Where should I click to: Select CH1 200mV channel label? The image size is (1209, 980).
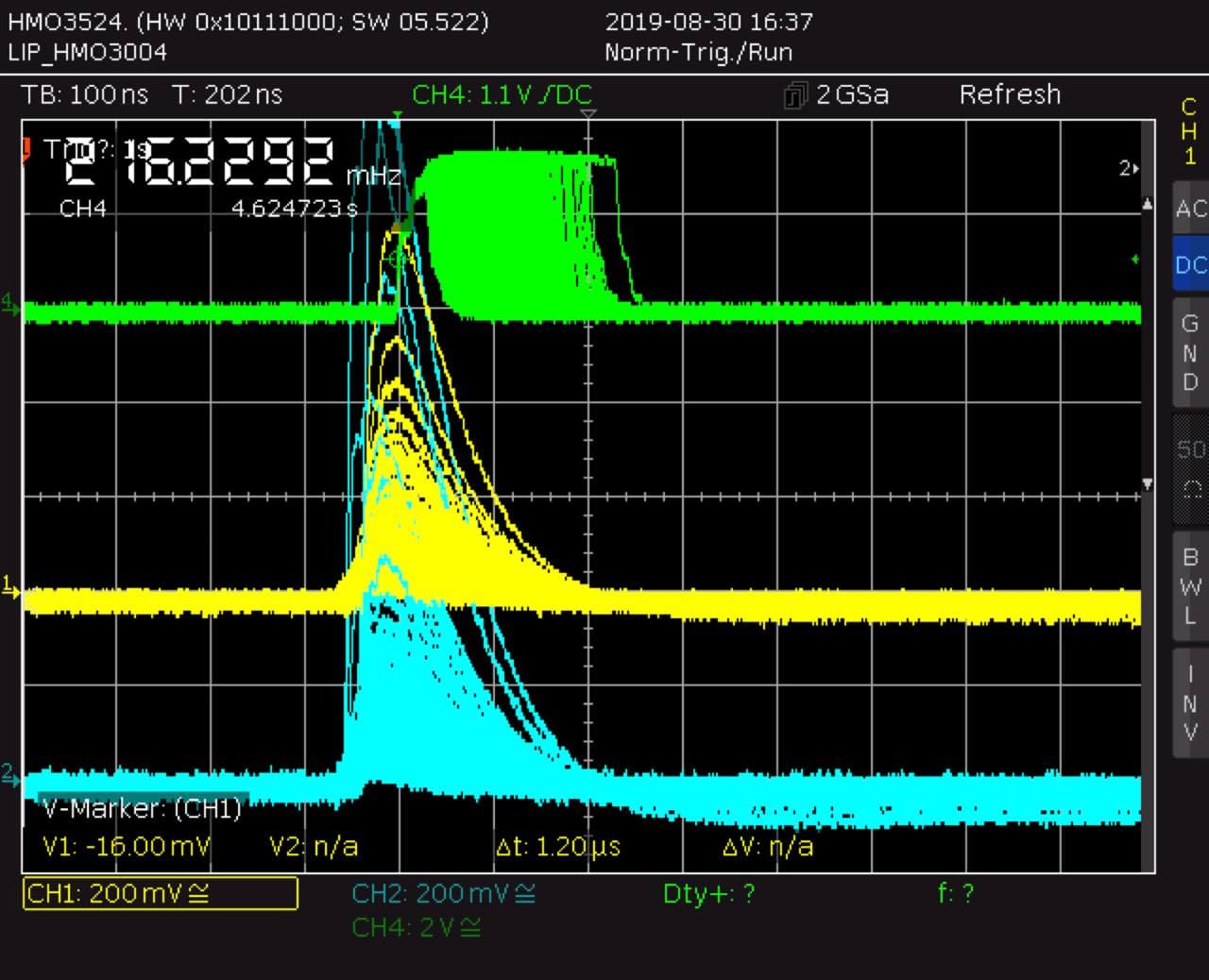point(160,893)
